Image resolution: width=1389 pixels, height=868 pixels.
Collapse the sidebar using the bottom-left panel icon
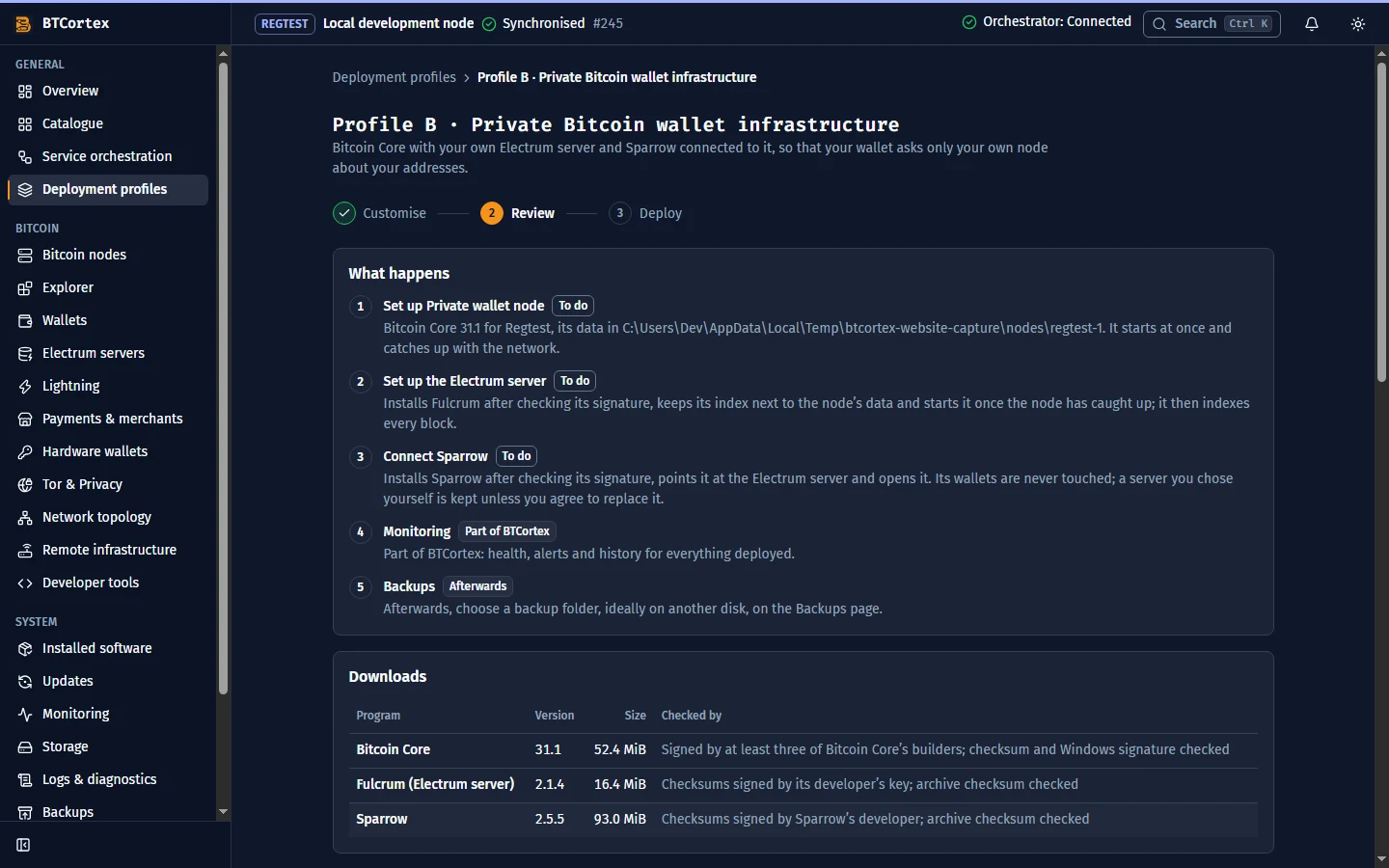(23, 845)
